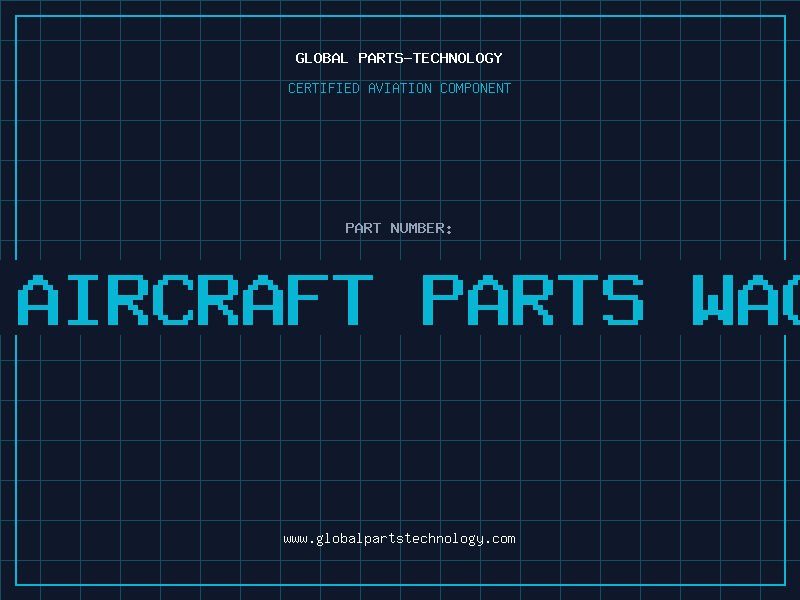Click the first A of AIRCRAFT
The width and height of the screenshot is (800, 600).
click(38, 300)
